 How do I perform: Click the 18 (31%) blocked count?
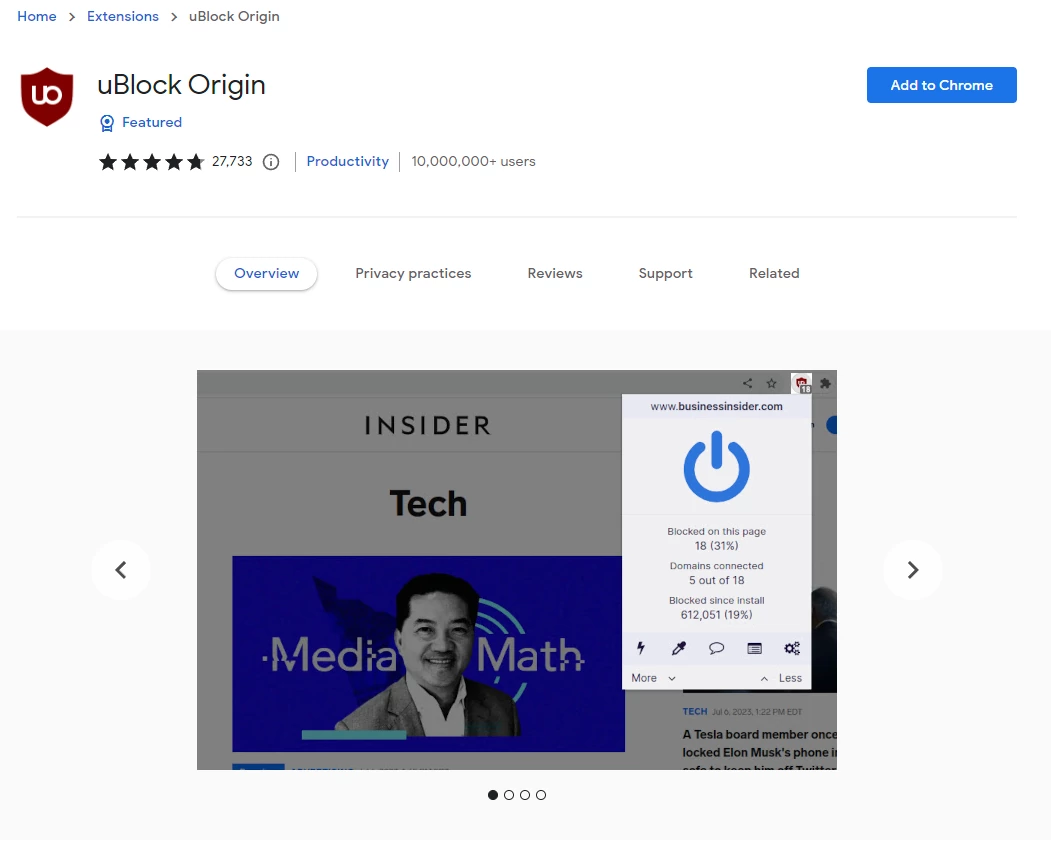pos(717,545)
